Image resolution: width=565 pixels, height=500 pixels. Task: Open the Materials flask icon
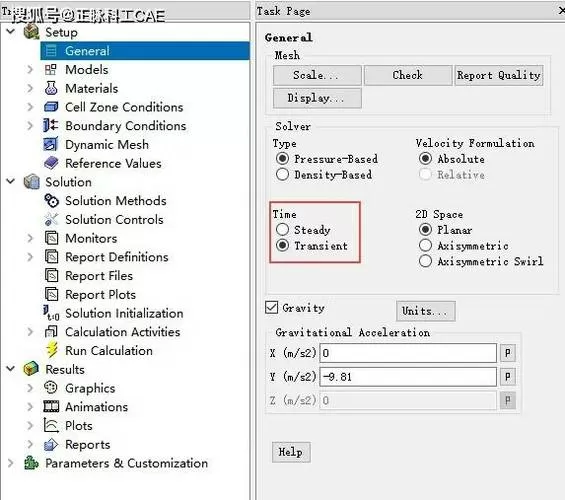click(x=51, y=88)
